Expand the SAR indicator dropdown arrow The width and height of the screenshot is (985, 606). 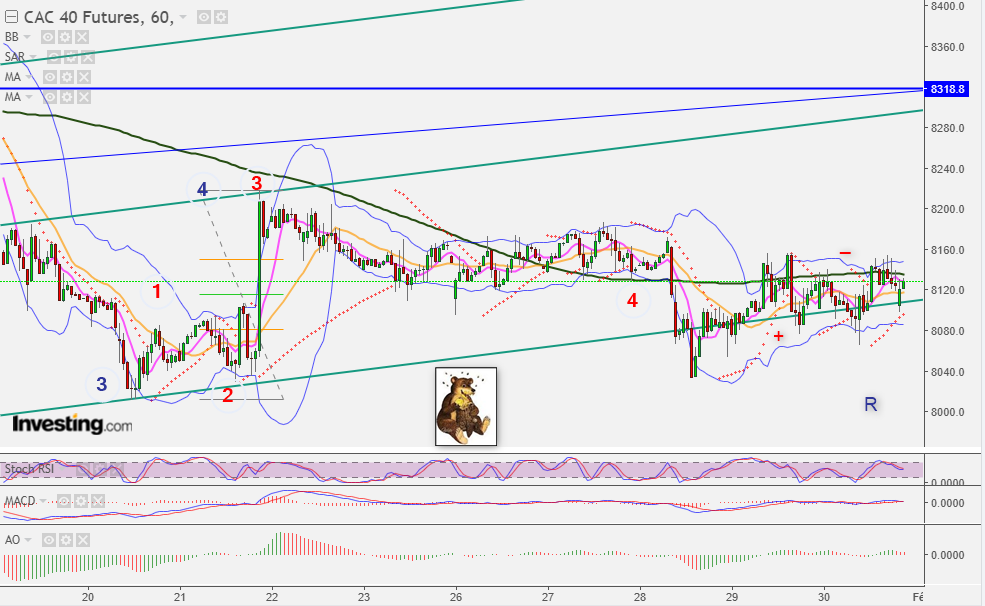pos(34,58)
